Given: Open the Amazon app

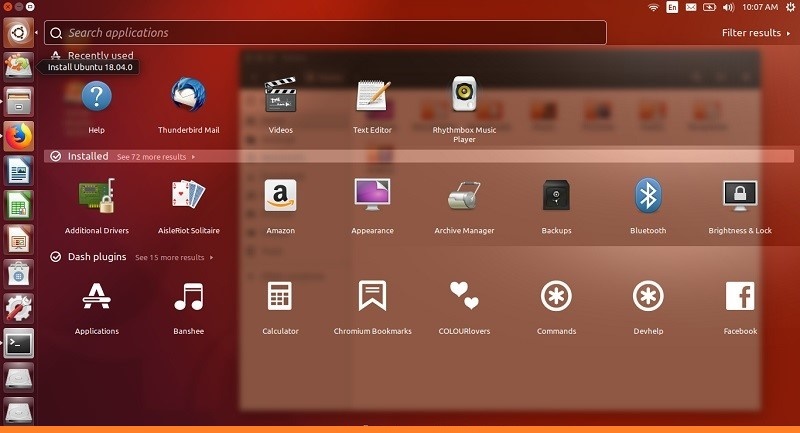Looking at the screenshot, I should 281,195.
